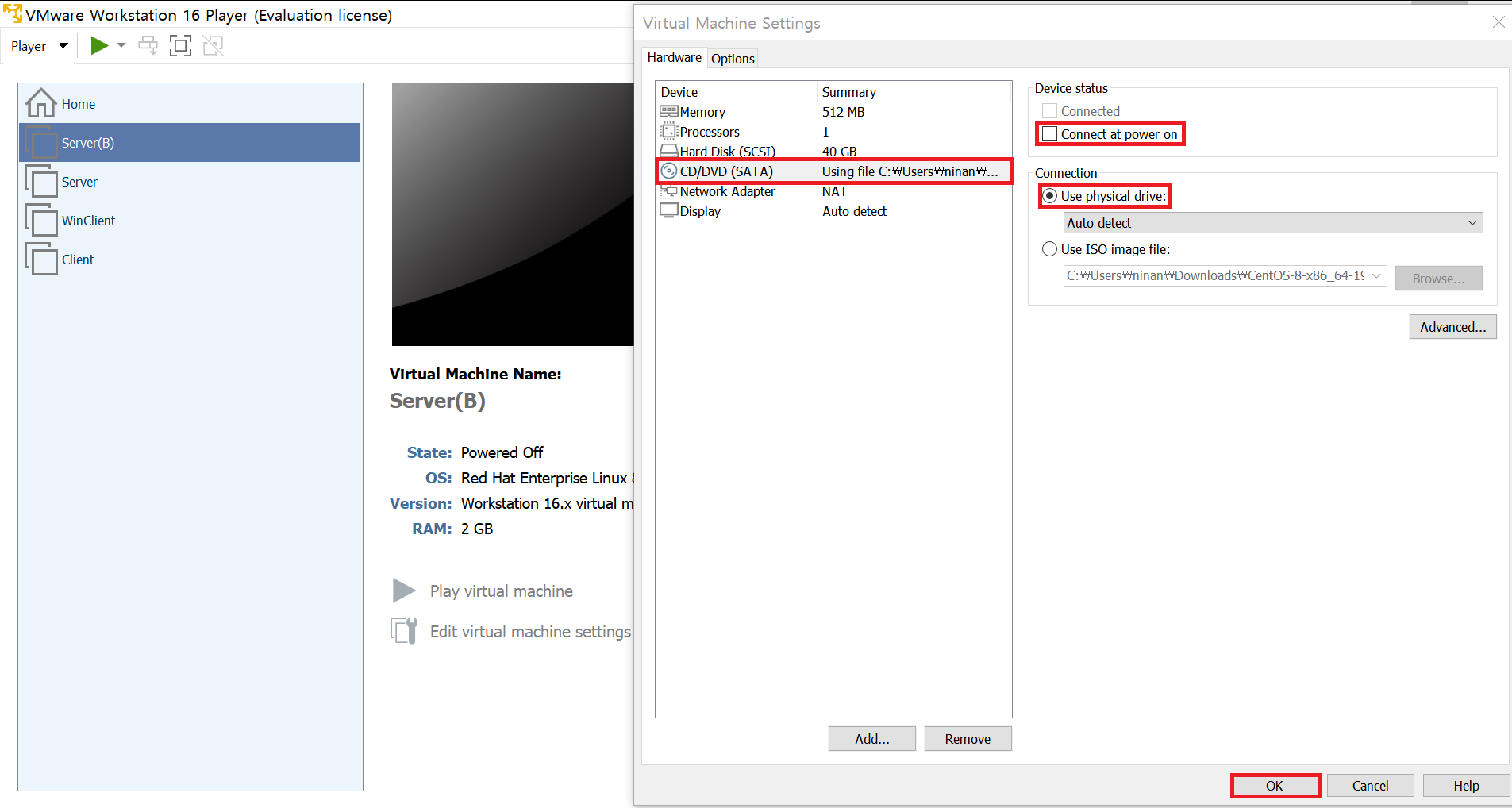This screenshot has height=808, width=1512.
Task: Select the Network Adapter device icon
Action: 669,191
